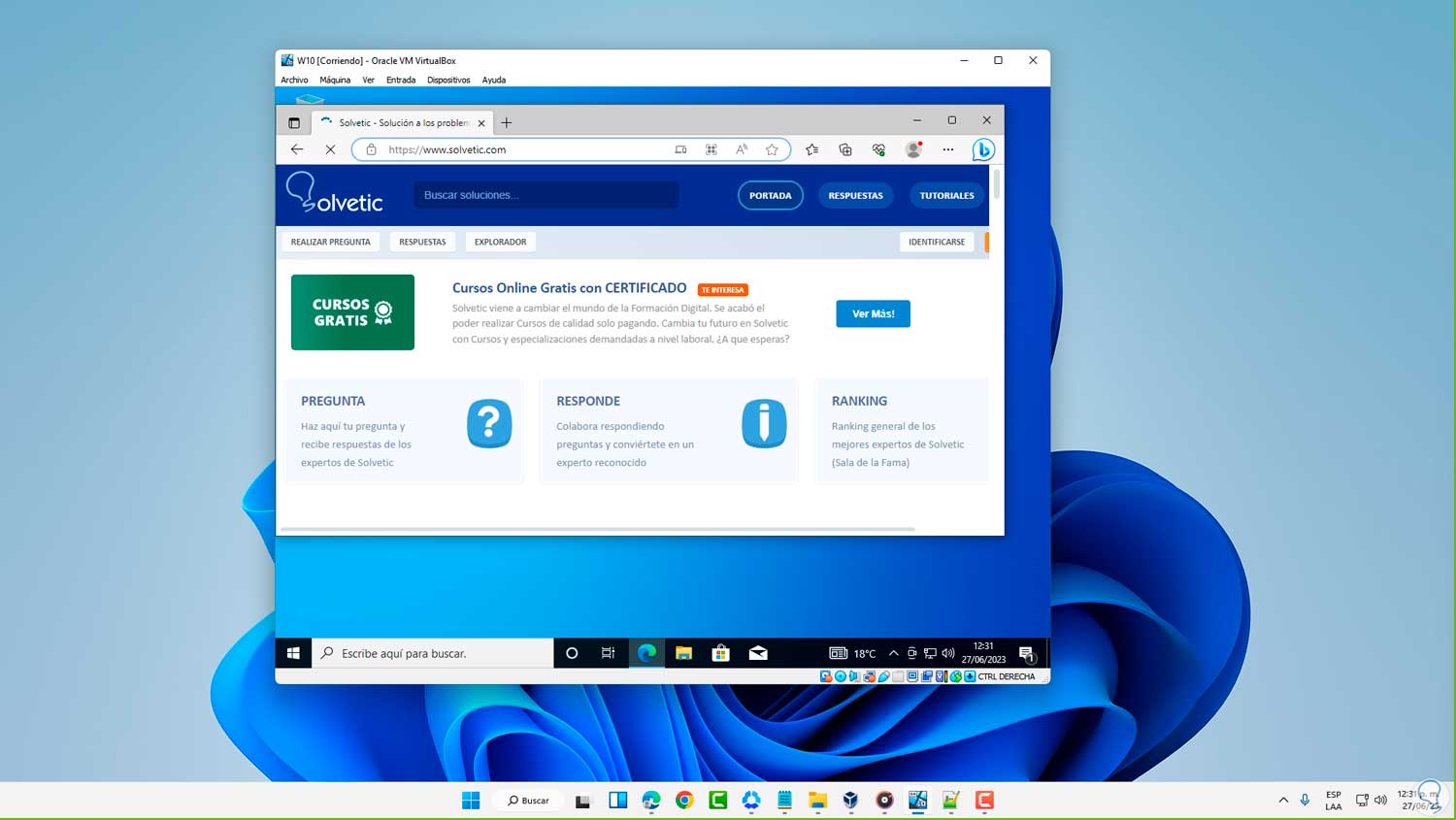Screen dimensions: 1456x820
Task: Open the Ver menu in VirtualBox
Action: [368, 81]
